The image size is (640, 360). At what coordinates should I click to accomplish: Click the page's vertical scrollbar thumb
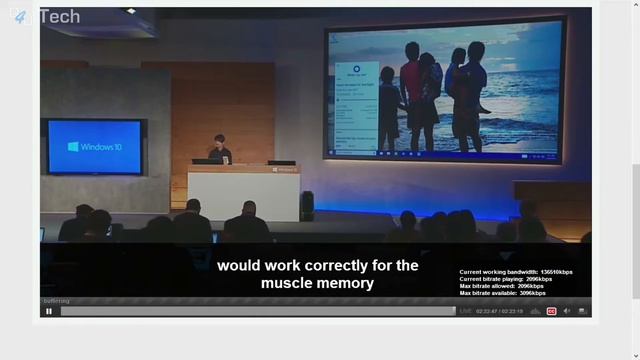636,231
